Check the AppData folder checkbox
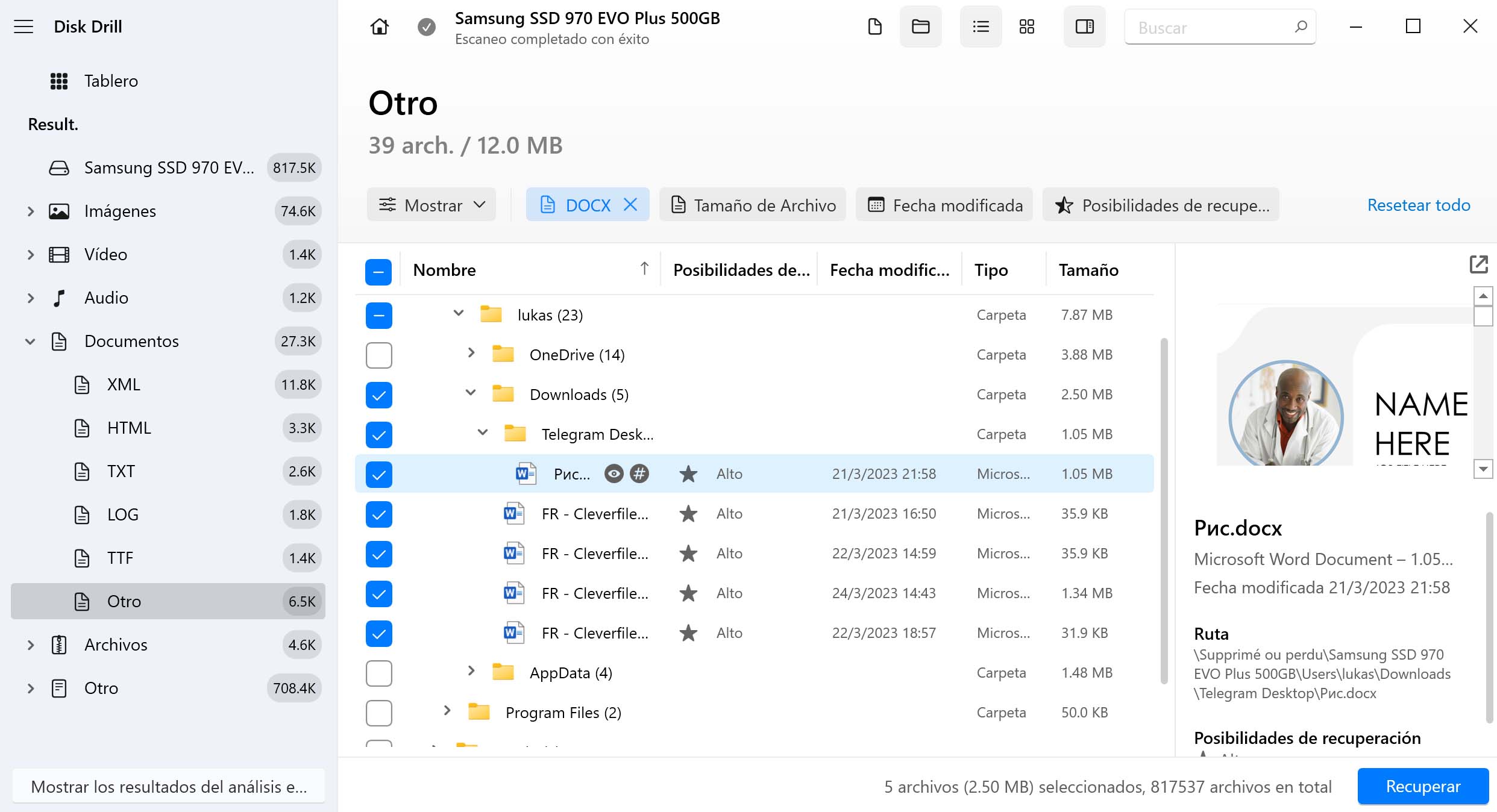The width and height of the screenshot is (1497, 812). click(378, 673)
